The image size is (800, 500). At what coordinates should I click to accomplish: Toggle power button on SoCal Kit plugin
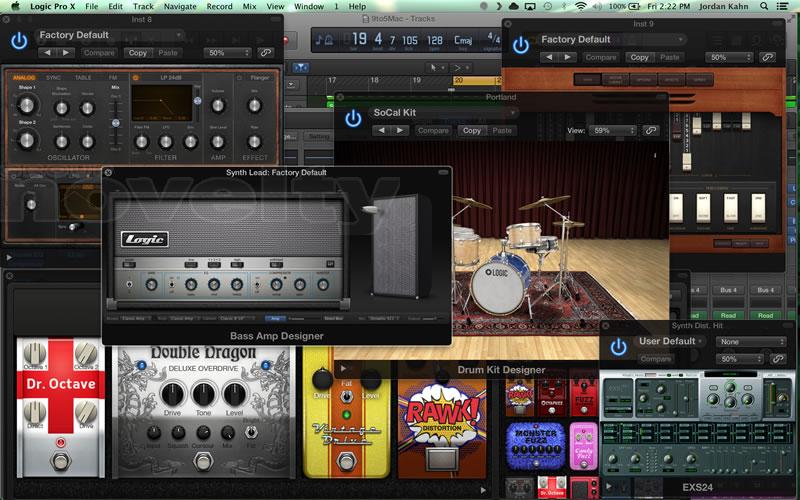(352, 118)
